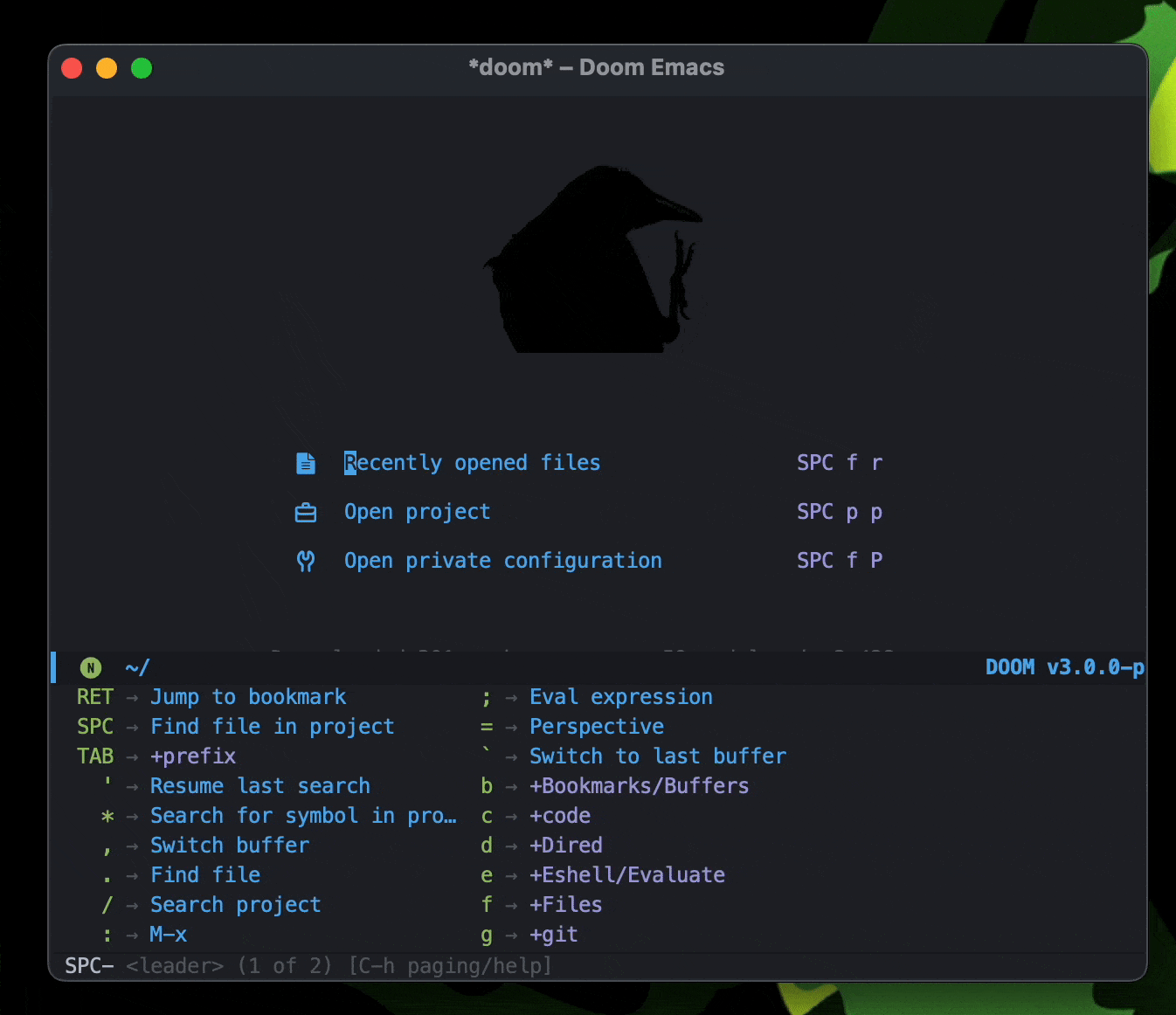Expand the +git prefix entry

pos(553,935)
